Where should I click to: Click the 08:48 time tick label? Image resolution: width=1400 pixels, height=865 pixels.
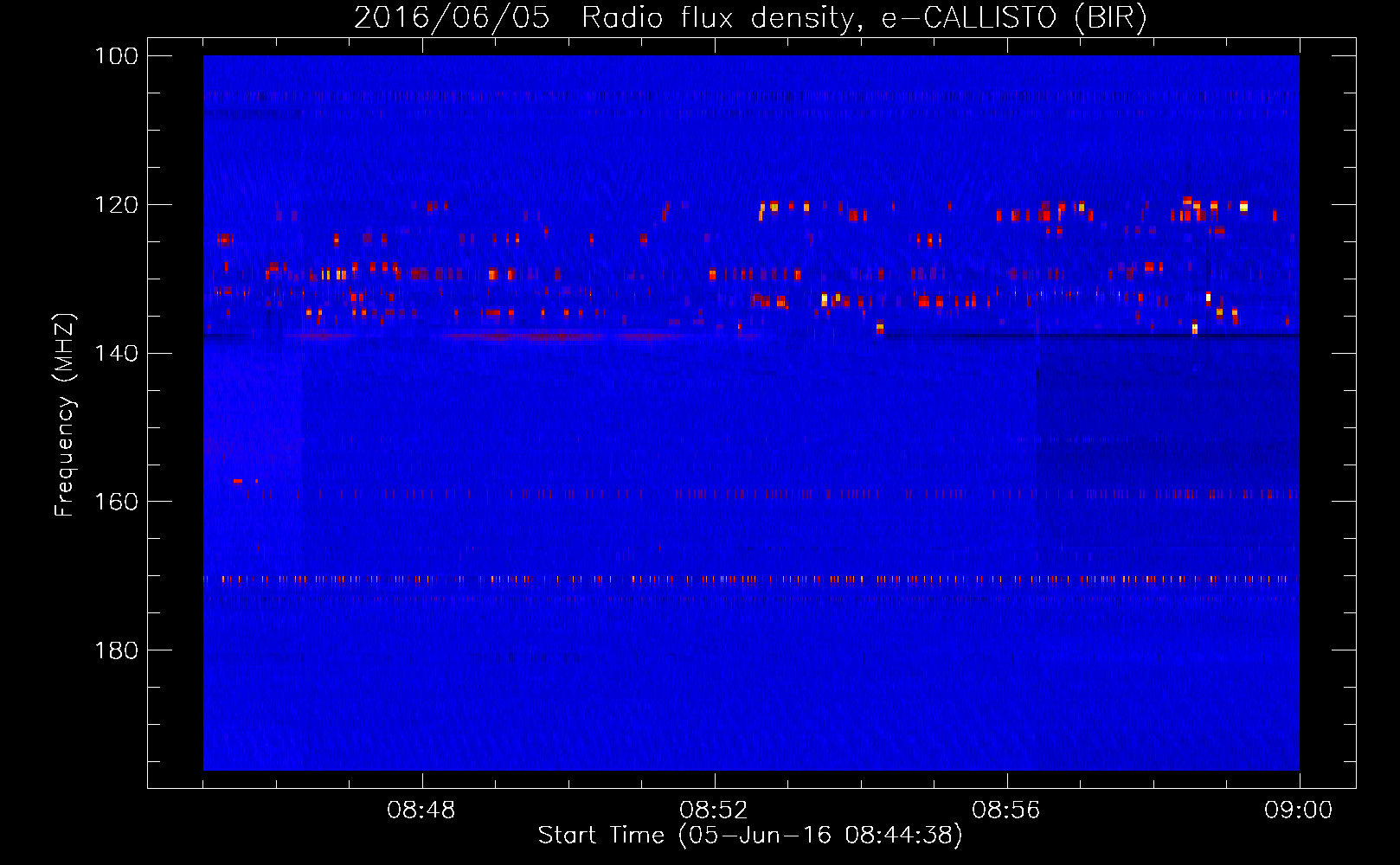point(421,811)
